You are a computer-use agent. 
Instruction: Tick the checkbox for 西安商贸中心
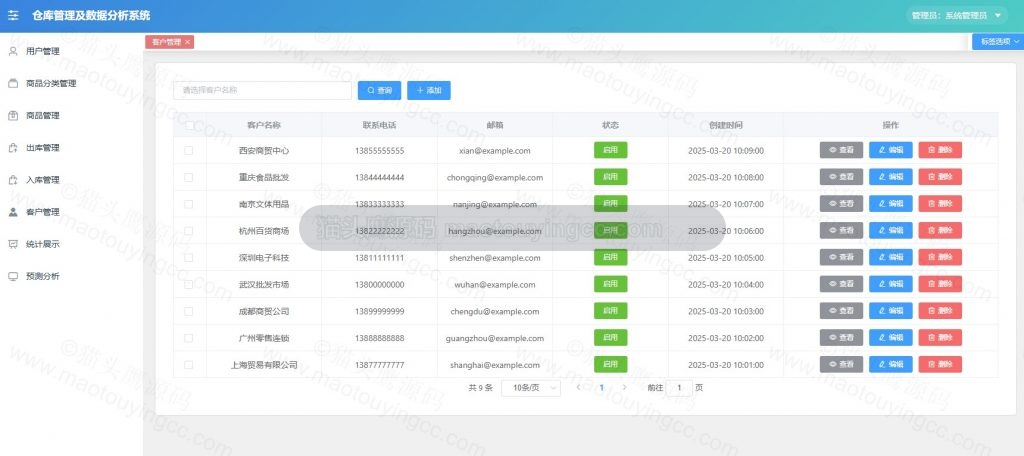189,150
